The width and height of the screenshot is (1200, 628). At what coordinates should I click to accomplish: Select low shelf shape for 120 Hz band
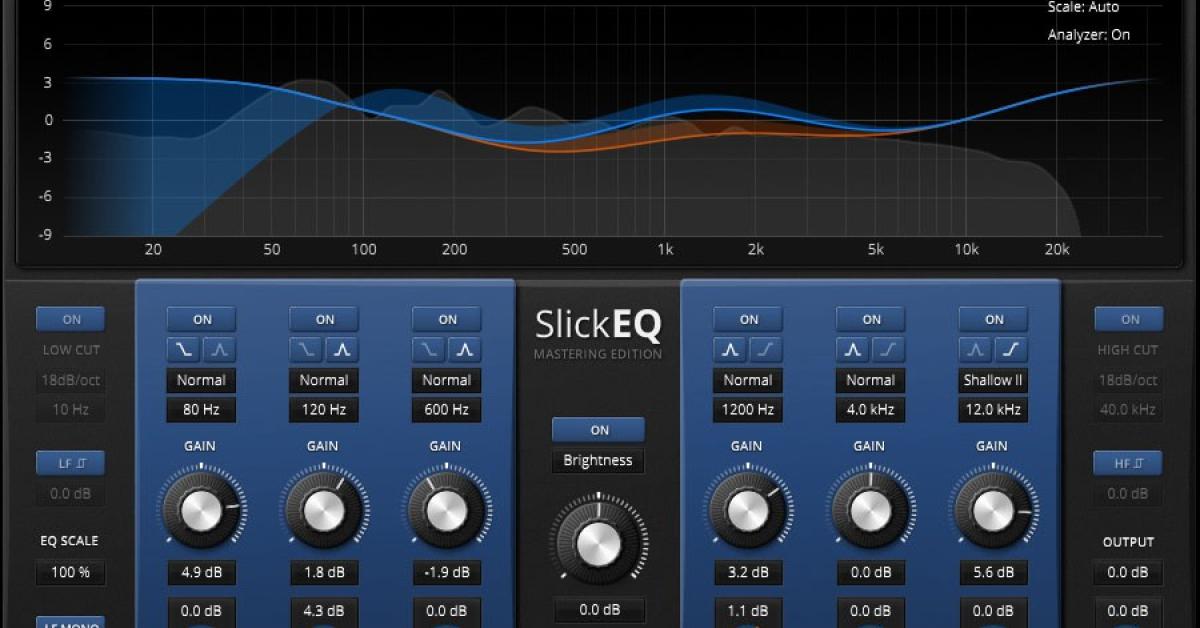pos(307,350)
